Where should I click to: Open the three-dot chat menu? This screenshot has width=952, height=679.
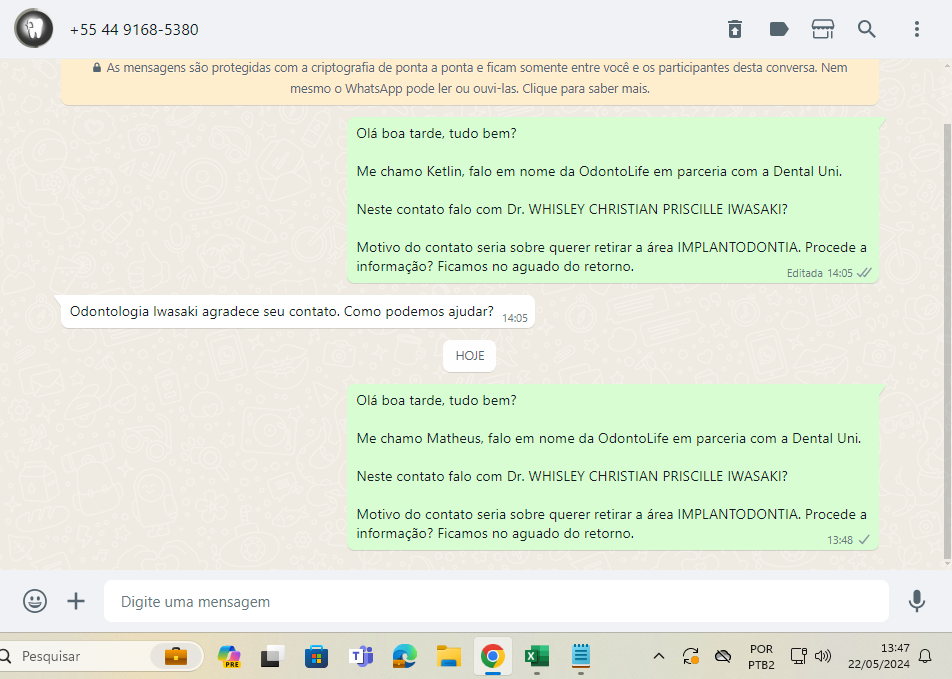point(917,29)
